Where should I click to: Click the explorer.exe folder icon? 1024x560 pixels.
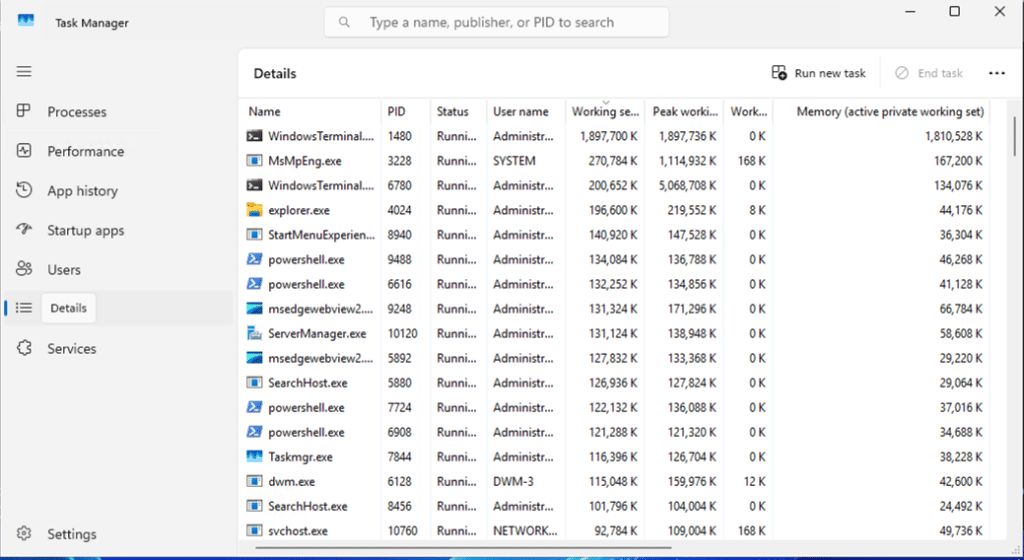(254, 210)
